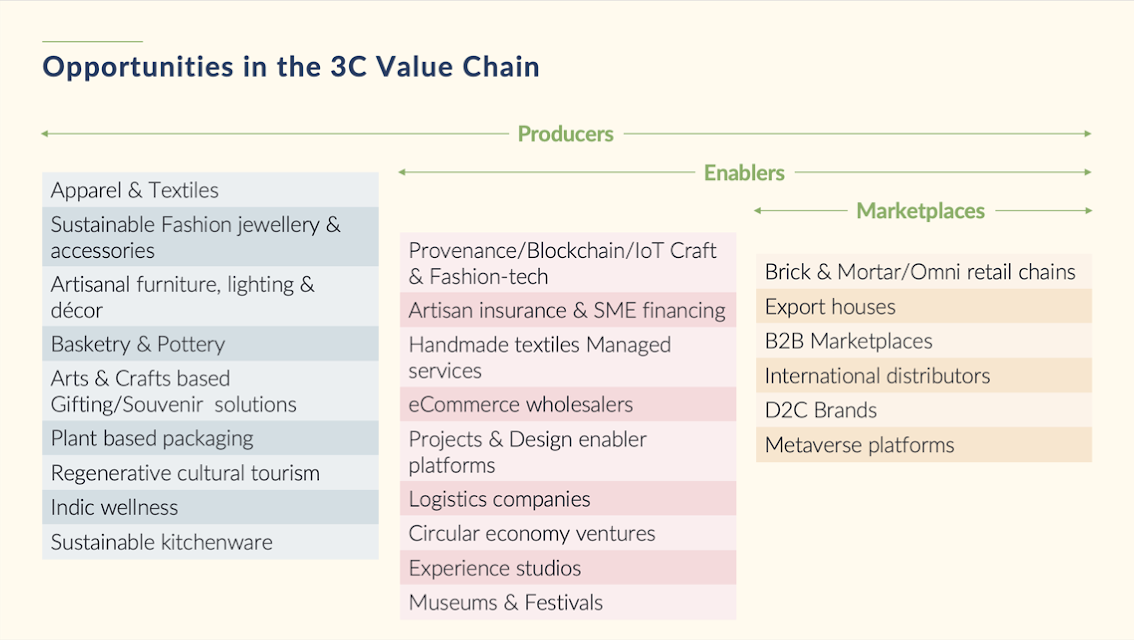Select the Logistics companies row
1134x640 pixels.
click(x=568, y=499)
